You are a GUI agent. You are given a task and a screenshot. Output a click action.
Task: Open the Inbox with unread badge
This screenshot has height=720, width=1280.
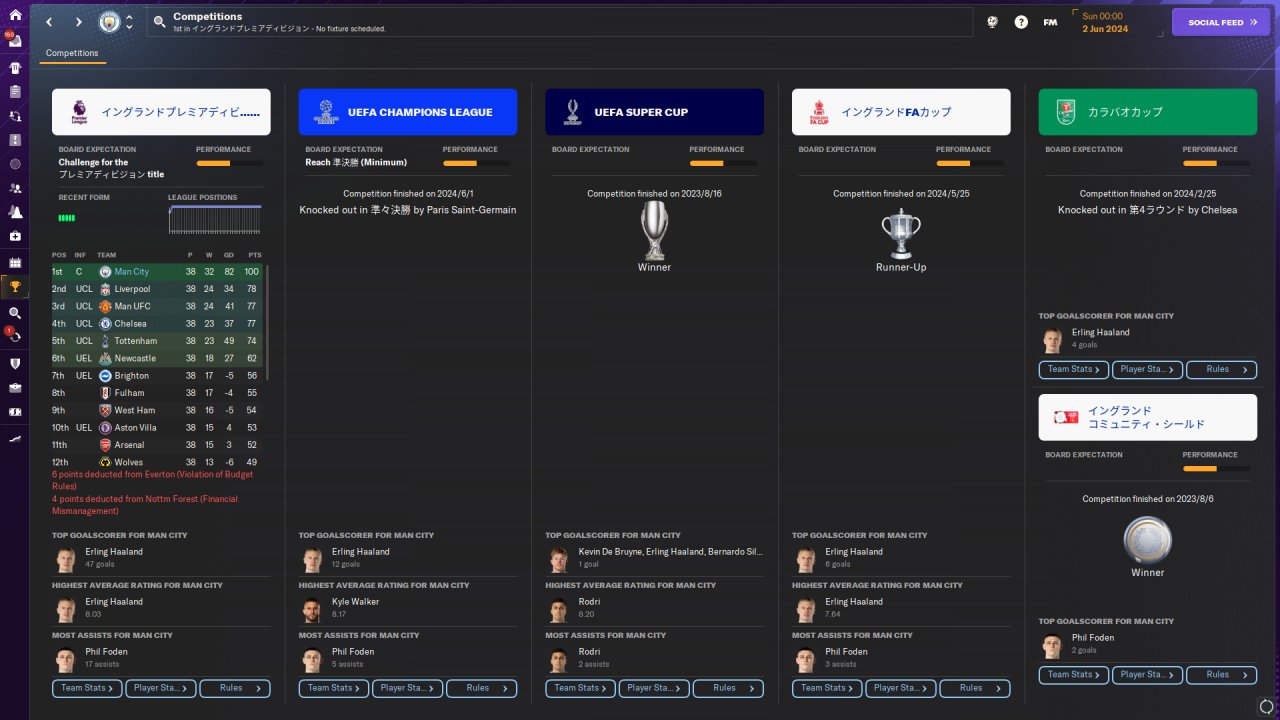pos(15,41)
